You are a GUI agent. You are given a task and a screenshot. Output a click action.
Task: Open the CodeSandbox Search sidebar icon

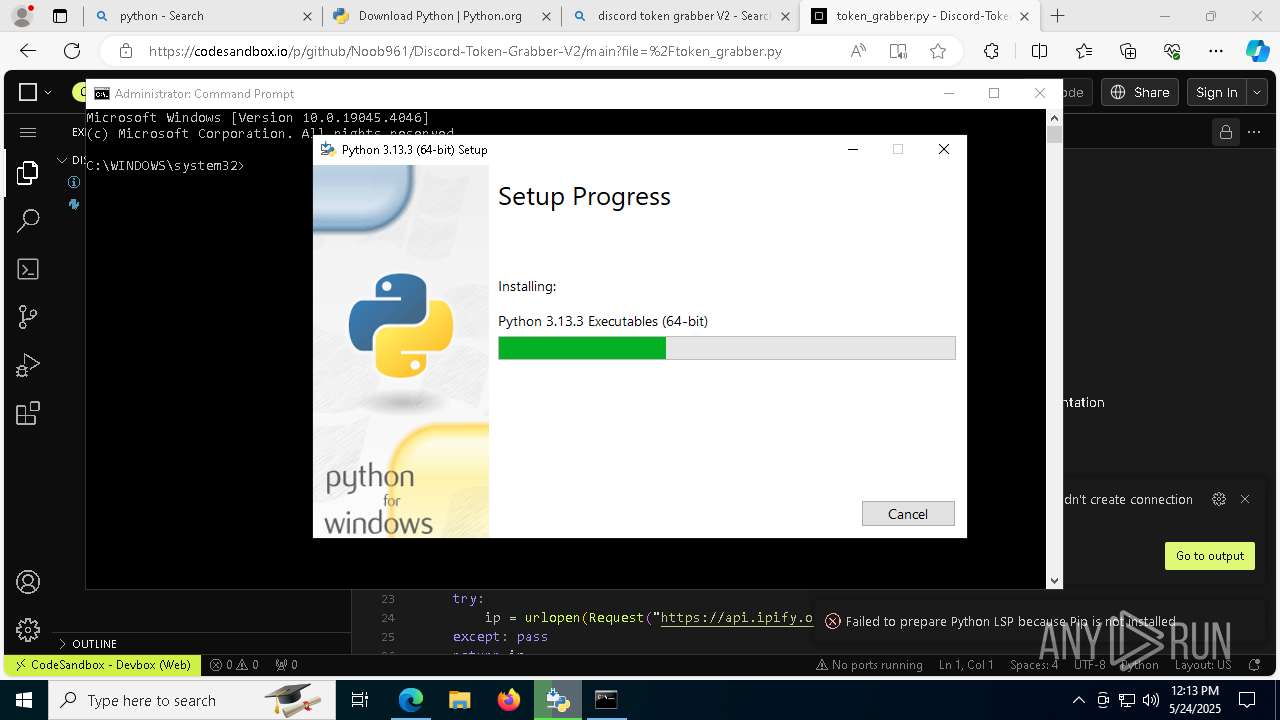coord(28,221)
